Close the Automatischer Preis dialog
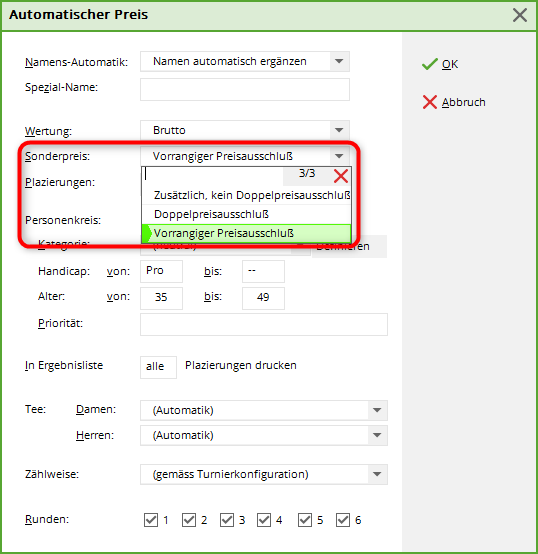Viewport: 538px width, 554px height. pyautogui.click(x=520, y=15)
